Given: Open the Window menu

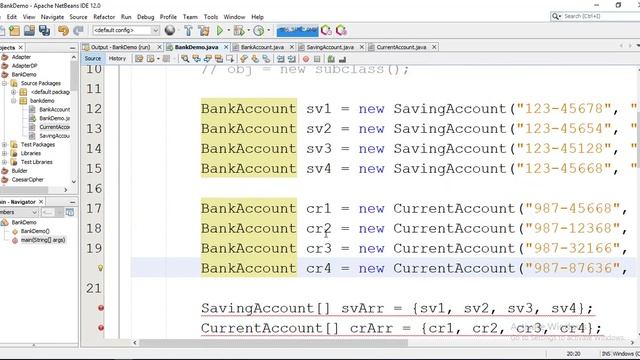Looking at the screenshot, I should (x=234, y=17).
